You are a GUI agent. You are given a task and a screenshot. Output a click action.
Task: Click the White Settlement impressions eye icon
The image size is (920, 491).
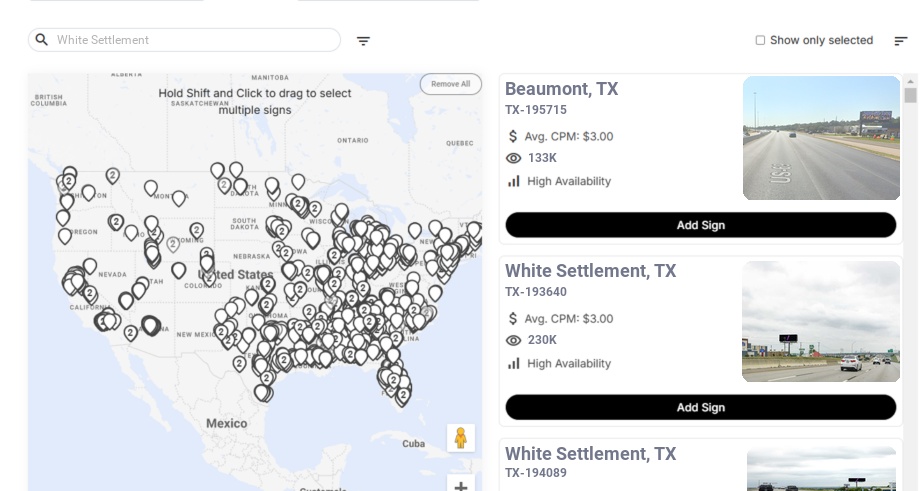514,340
